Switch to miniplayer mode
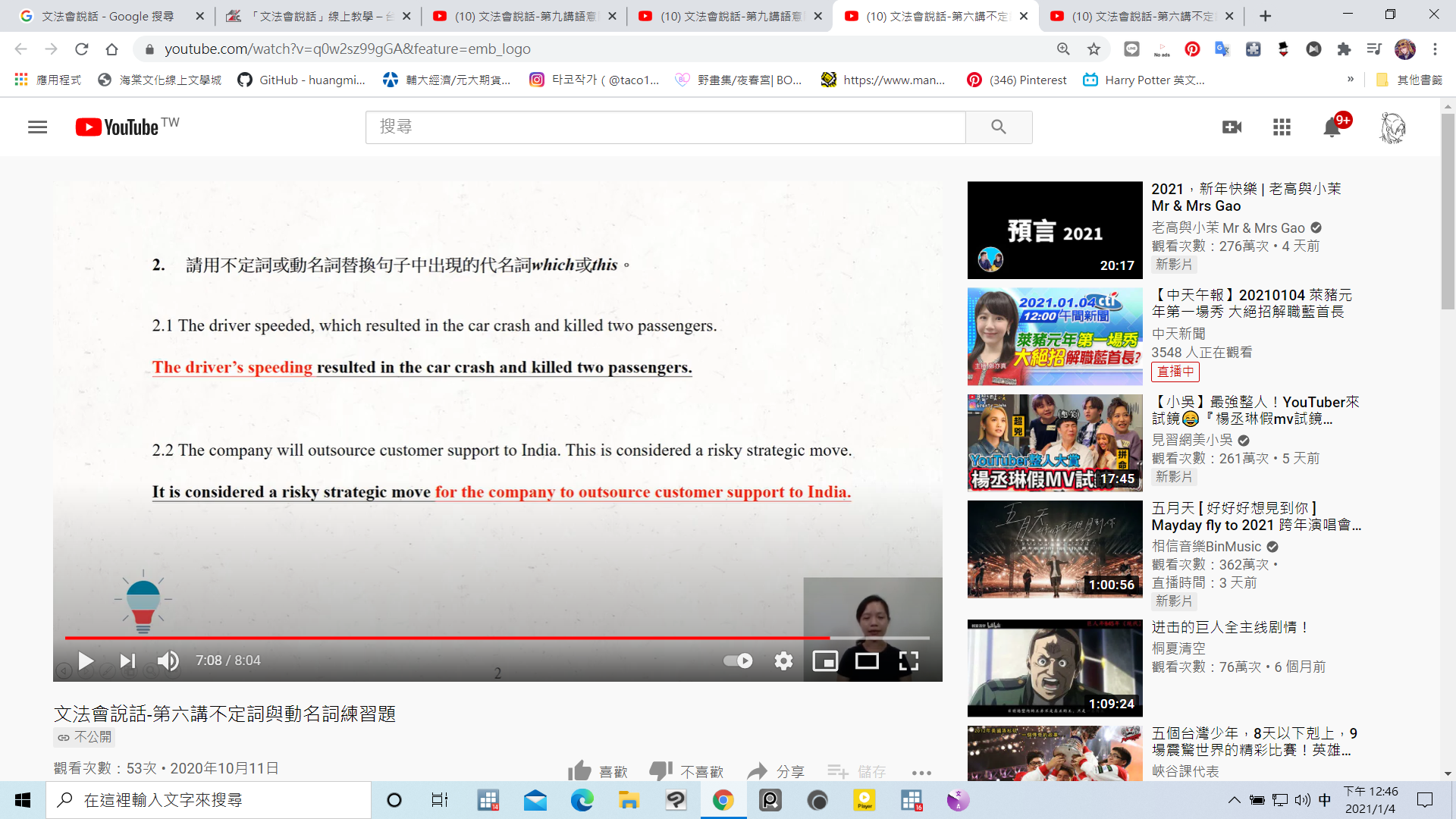 coord(825,661)
